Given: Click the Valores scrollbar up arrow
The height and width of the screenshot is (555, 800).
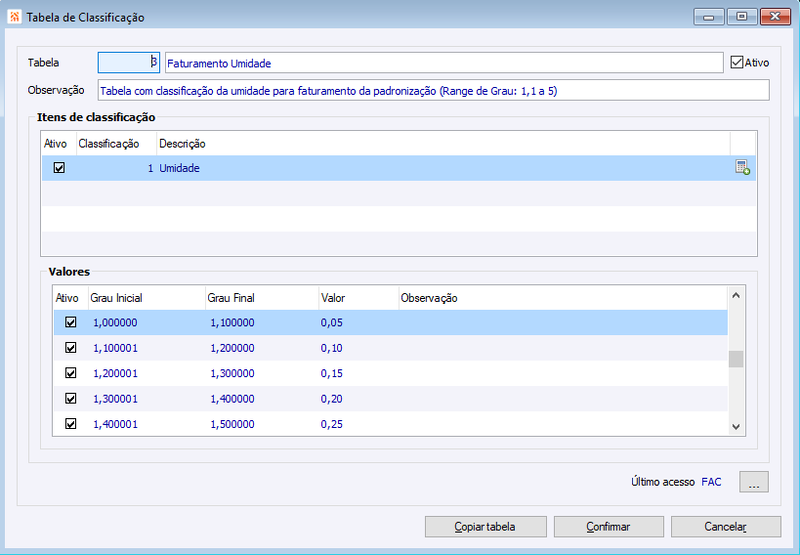Looking at the screenshot, I should click(x=736, y=295).
